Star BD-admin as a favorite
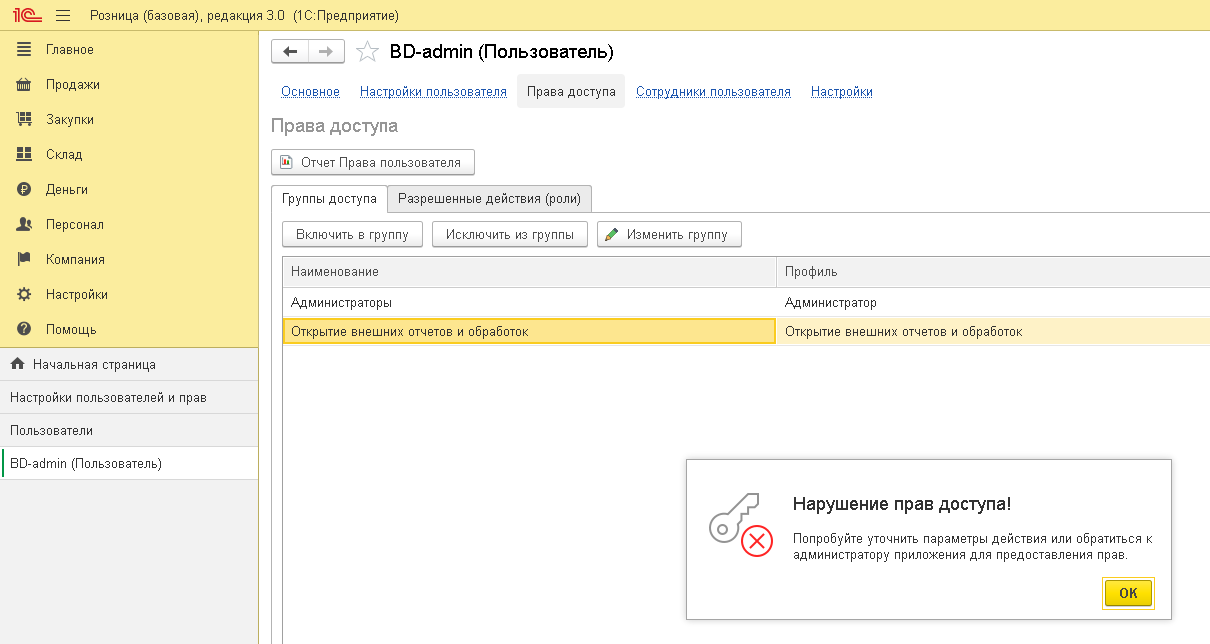 [x=368, y=52]
